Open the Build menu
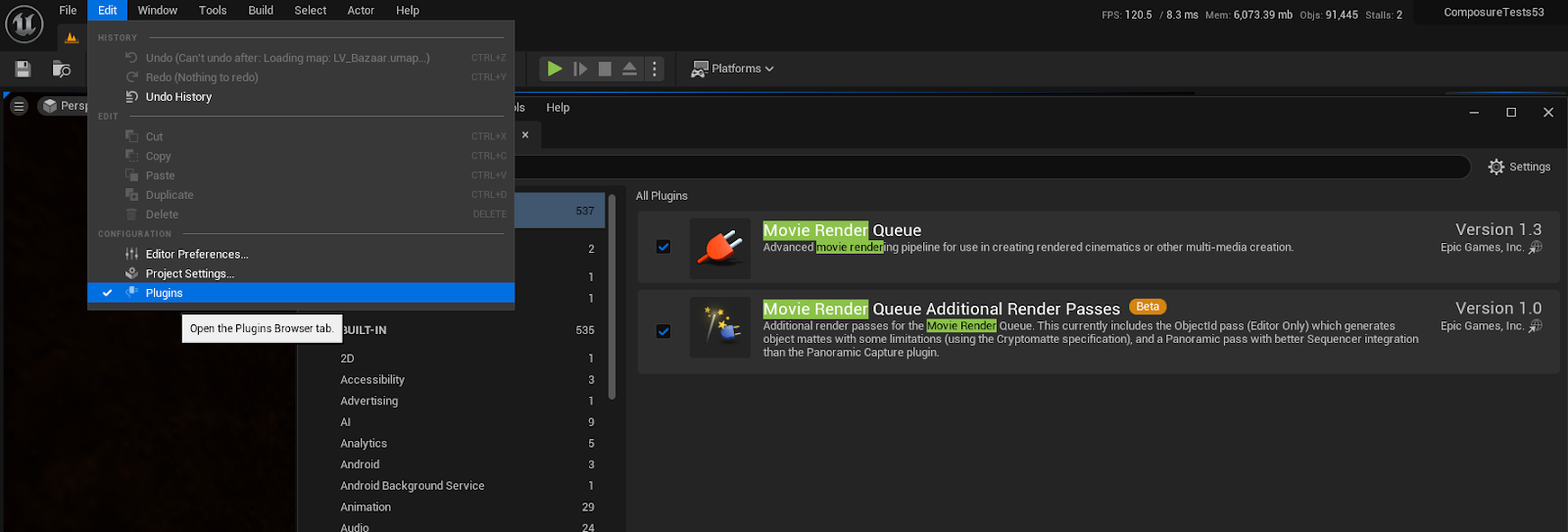This screenshot has height=532, width=1568. click(261, 11)
